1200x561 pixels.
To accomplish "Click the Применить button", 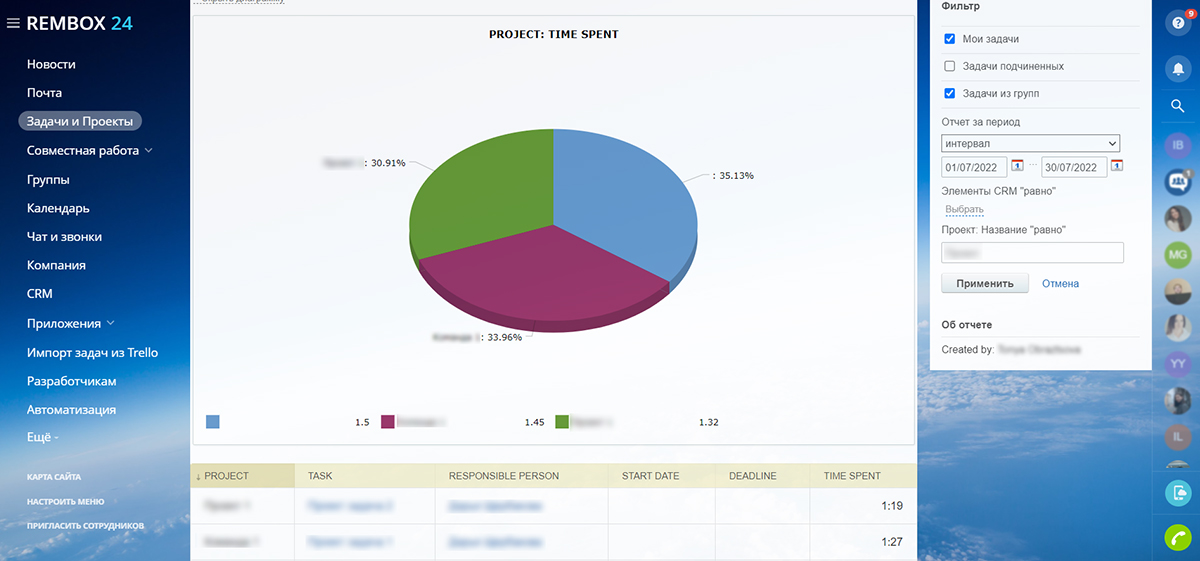I will pos(985,283).
